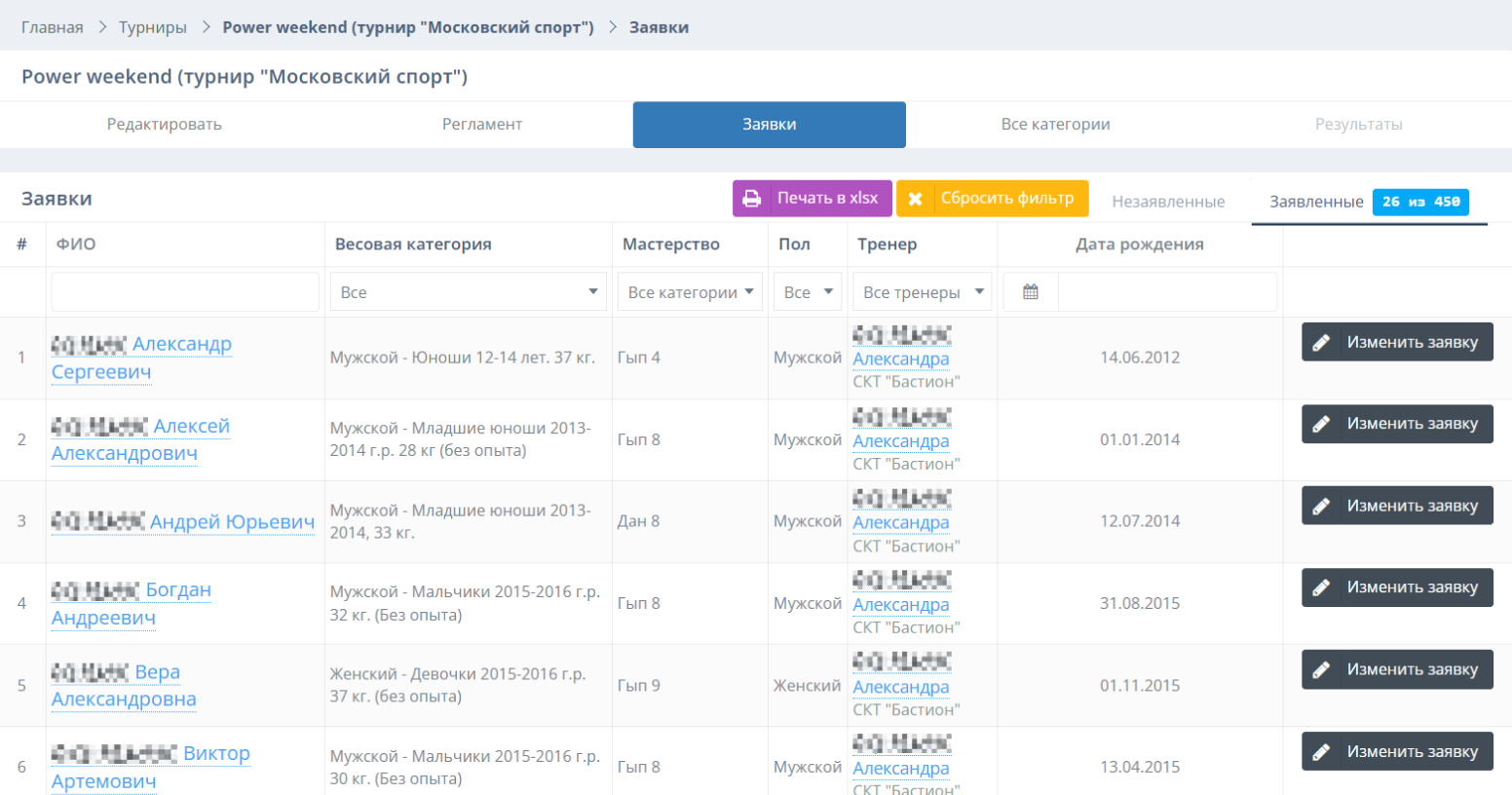Open the "Все тренеры" trainer dropdown
Image resolution: width=1512 pixels, height=795 pixels.
click(x=922, y=292)
